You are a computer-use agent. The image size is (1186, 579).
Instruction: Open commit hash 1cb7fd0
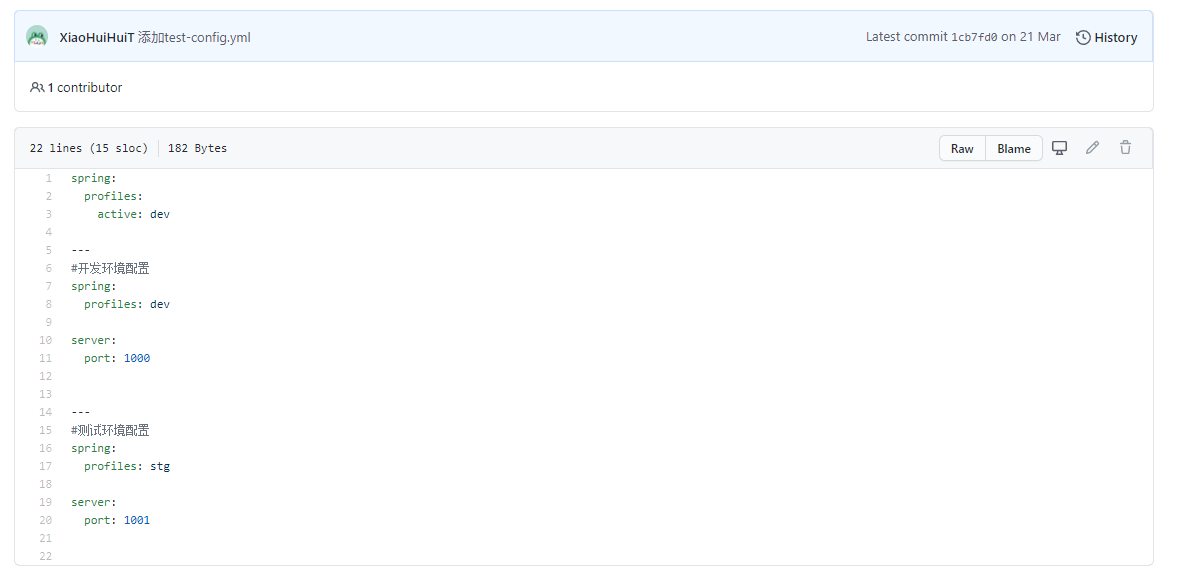coord(974,37)
